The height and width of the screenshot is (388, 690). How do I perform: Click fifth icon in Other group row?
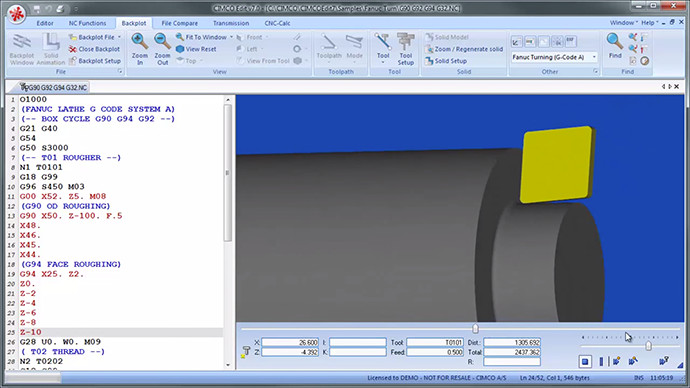pos(570,42)
